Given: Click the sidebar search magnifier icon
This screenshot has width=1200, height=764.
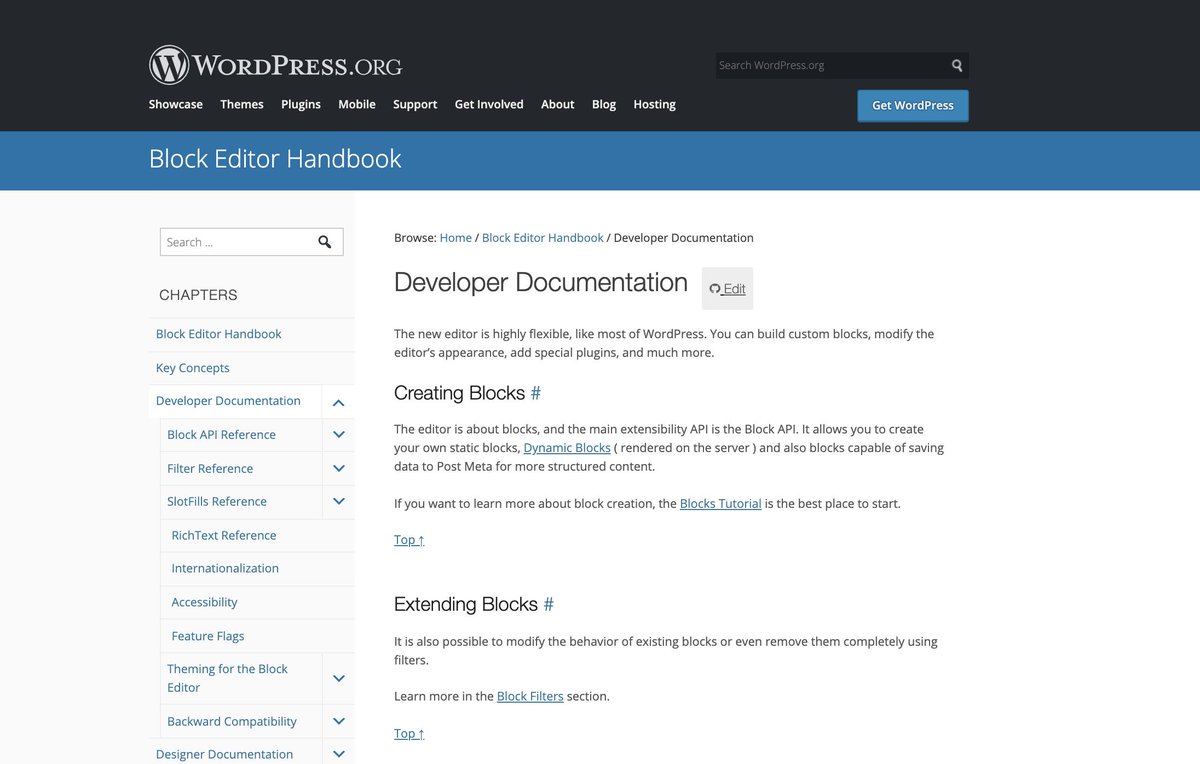Looking at the screenshot, I should [324, 241].
